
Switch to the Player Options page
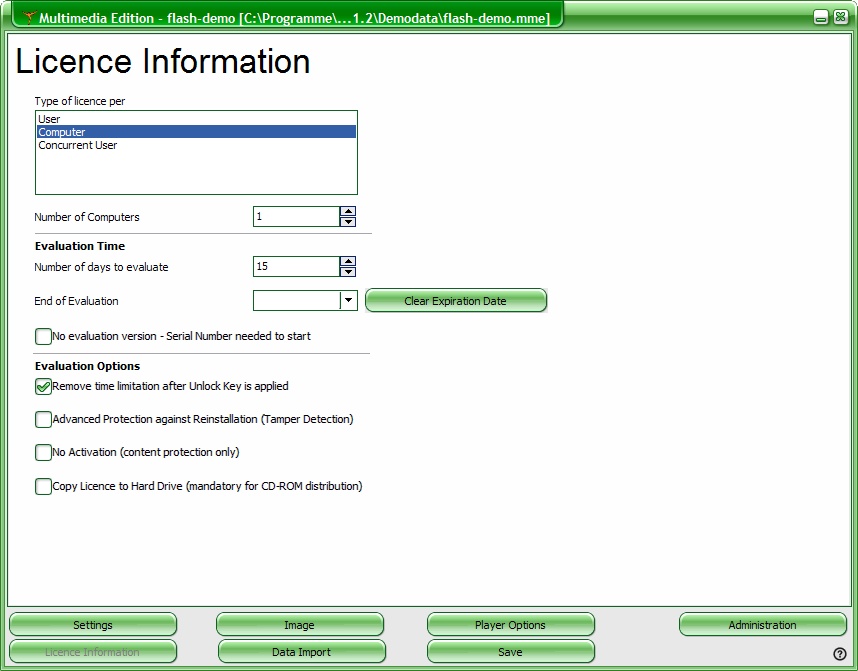(x=510, y=625)
